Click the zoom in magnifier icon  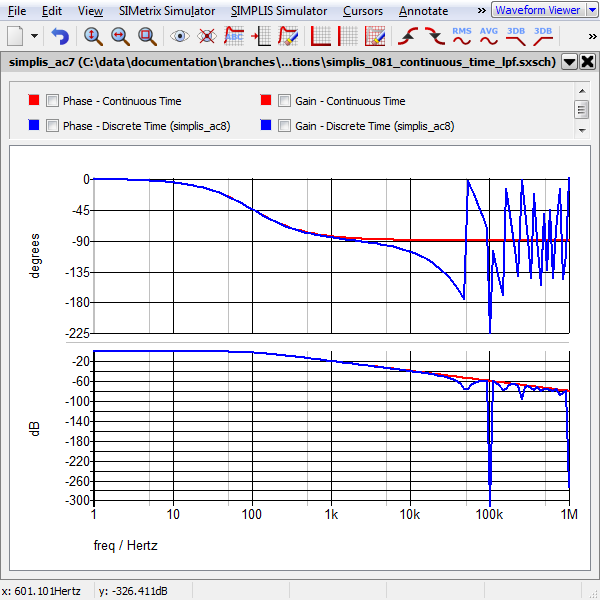(x=93, y=36)
